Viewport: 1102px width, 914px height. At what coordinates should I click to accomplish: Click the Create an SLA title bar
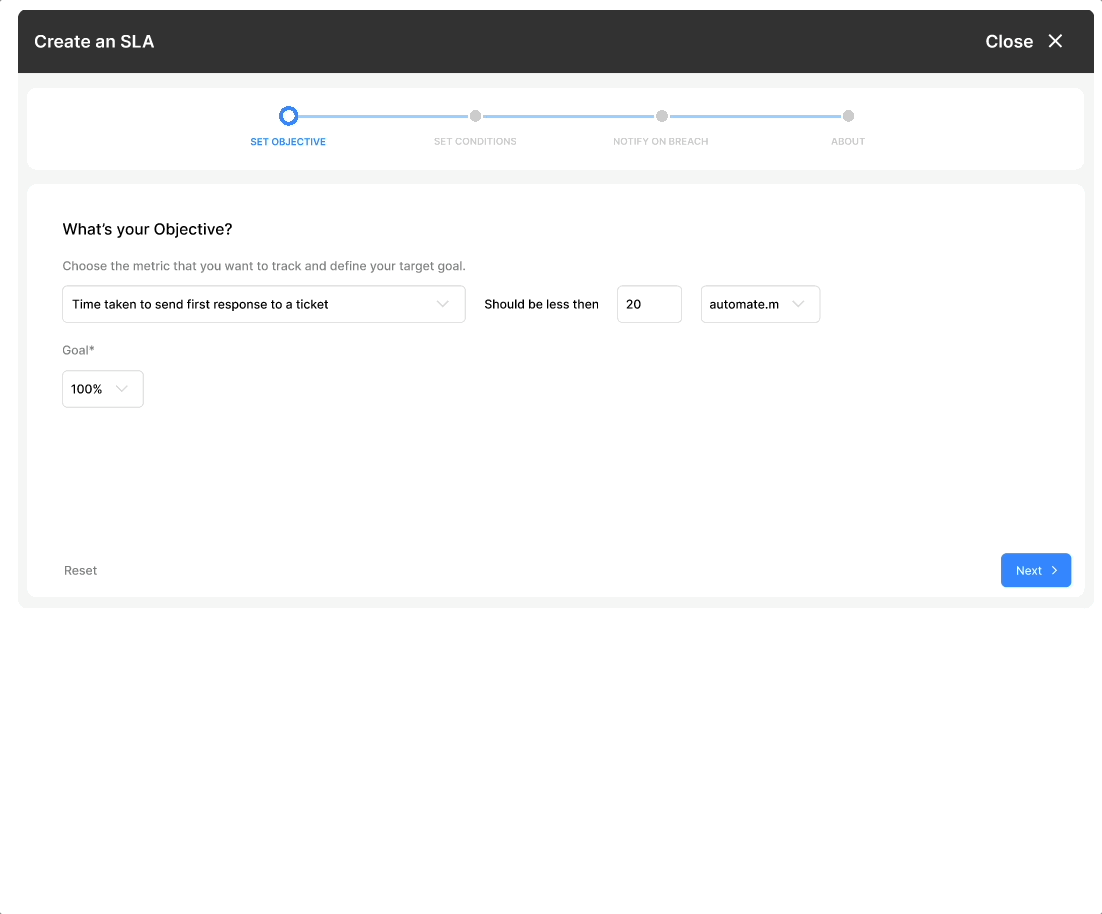[94, 41]
